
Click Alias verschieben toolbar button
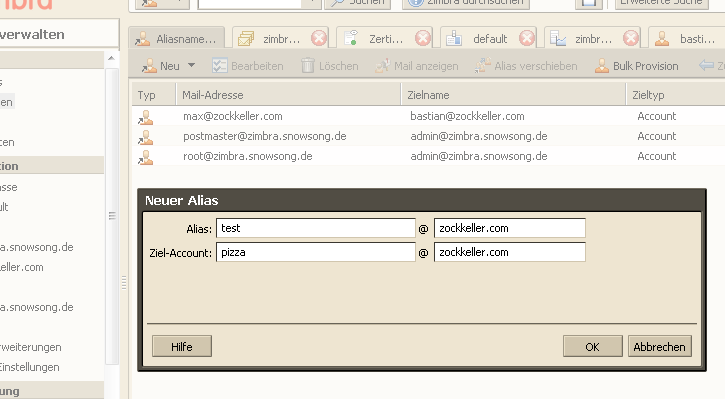click(x=526, y=66)
